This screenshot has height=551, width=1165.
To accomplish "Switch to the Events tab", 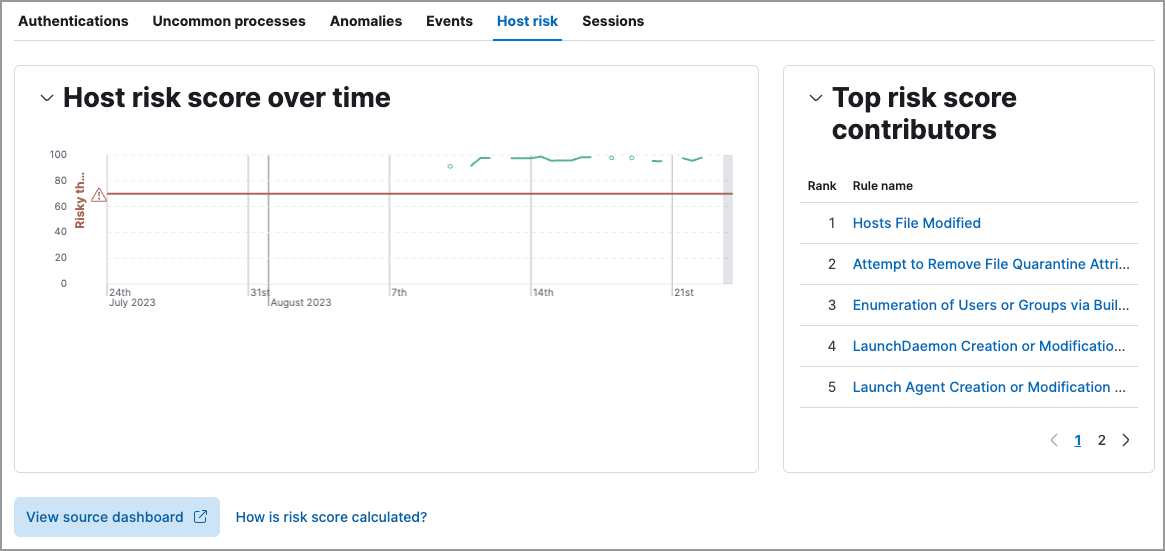I will pyautogui.click(x=449, y=21).
